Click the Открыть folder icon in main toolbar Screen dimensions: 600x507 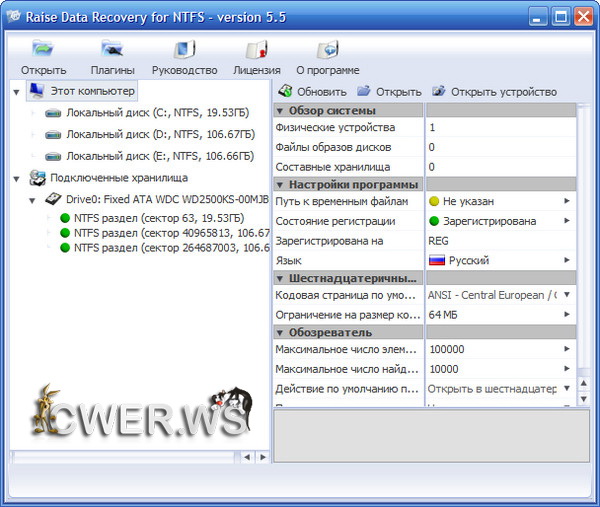click(43, 50)
